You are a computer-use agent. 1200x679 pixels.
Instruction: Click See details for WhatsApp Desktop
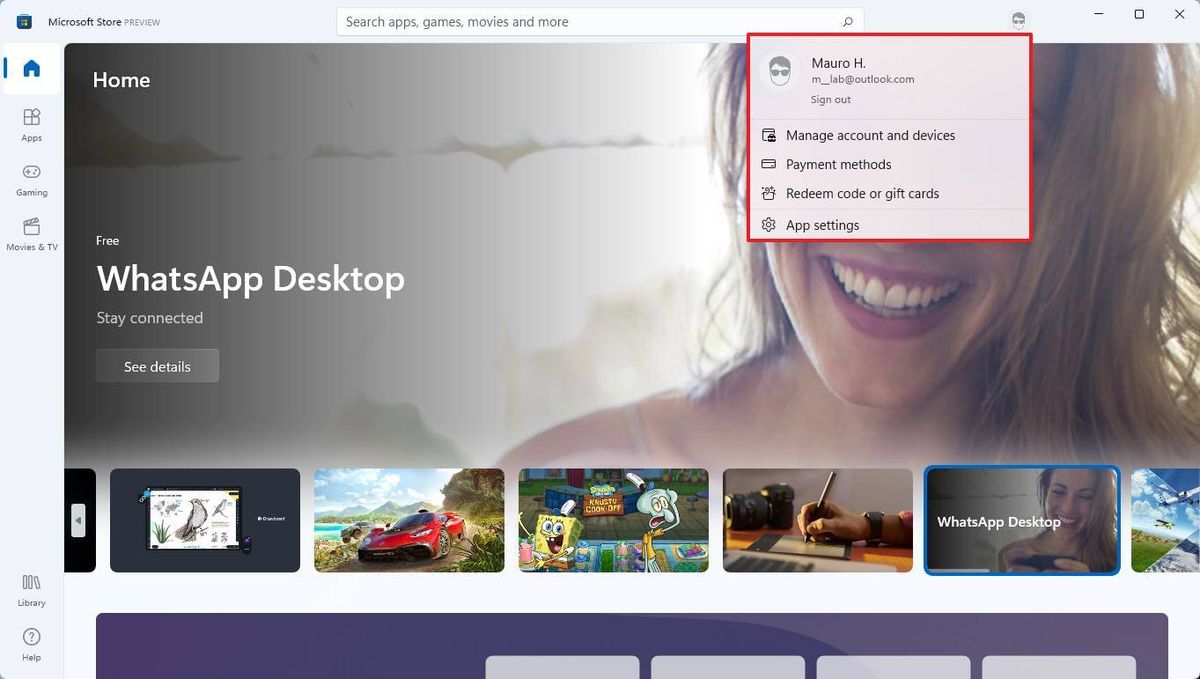click(157, 365)
